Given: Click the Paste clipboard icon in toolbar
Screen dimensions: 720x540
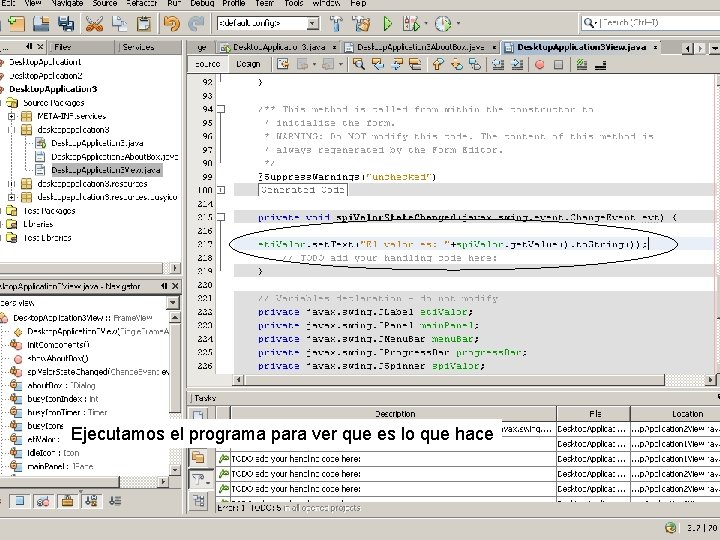Looking at the screenshot, I should tap(143, 23).
